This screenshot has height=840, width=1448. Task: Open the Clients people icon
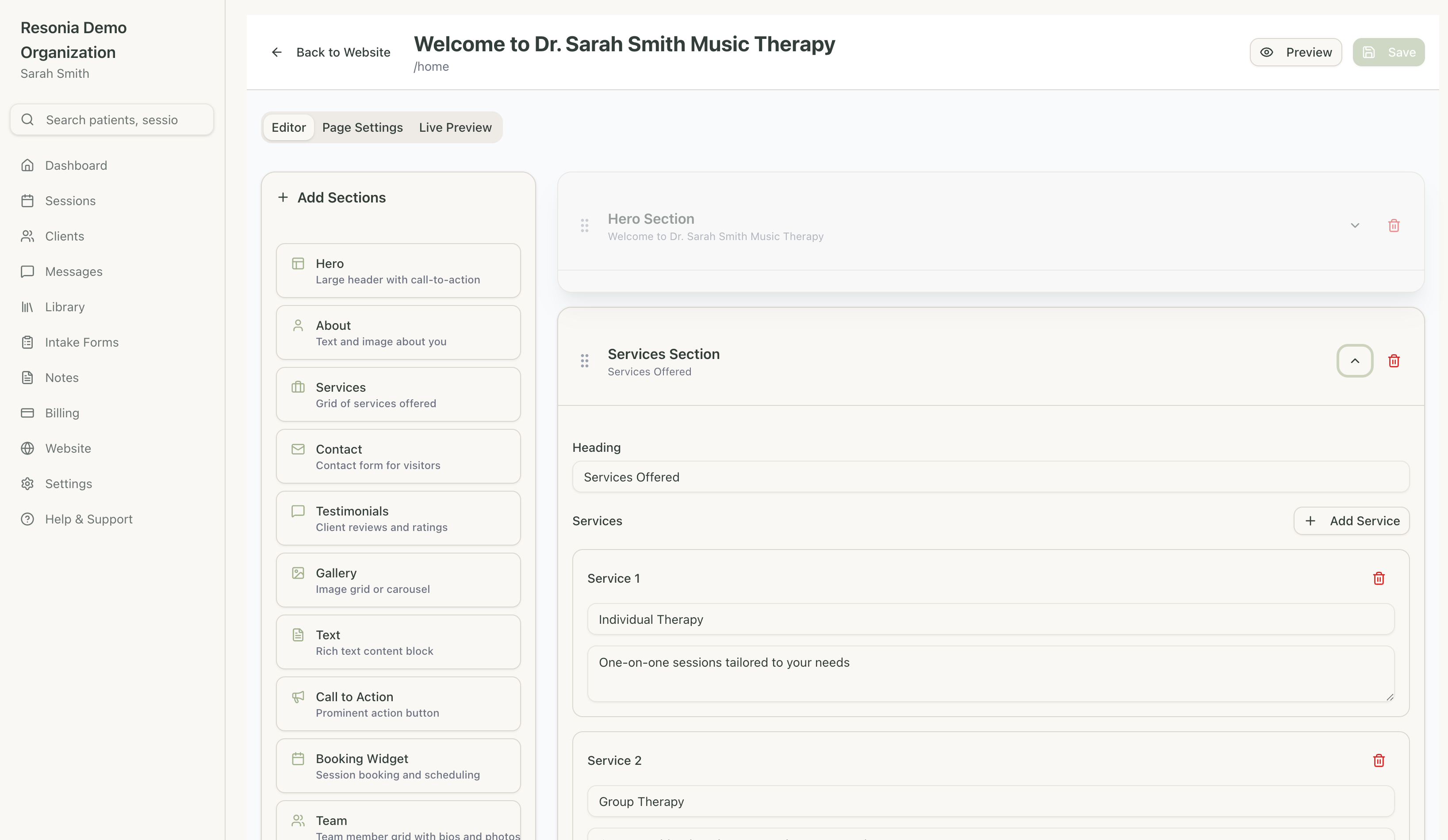27,236
